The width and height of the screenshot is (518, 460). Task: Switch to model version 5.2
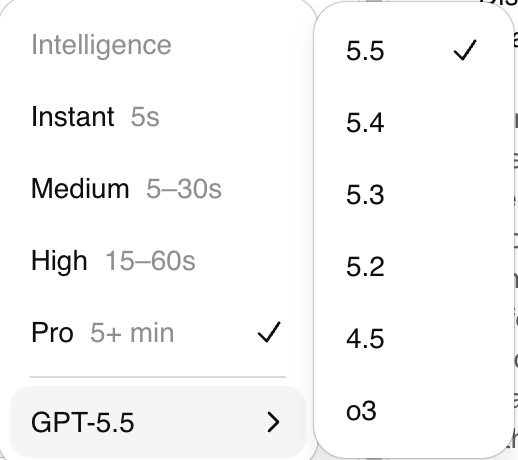click(413, 267)
